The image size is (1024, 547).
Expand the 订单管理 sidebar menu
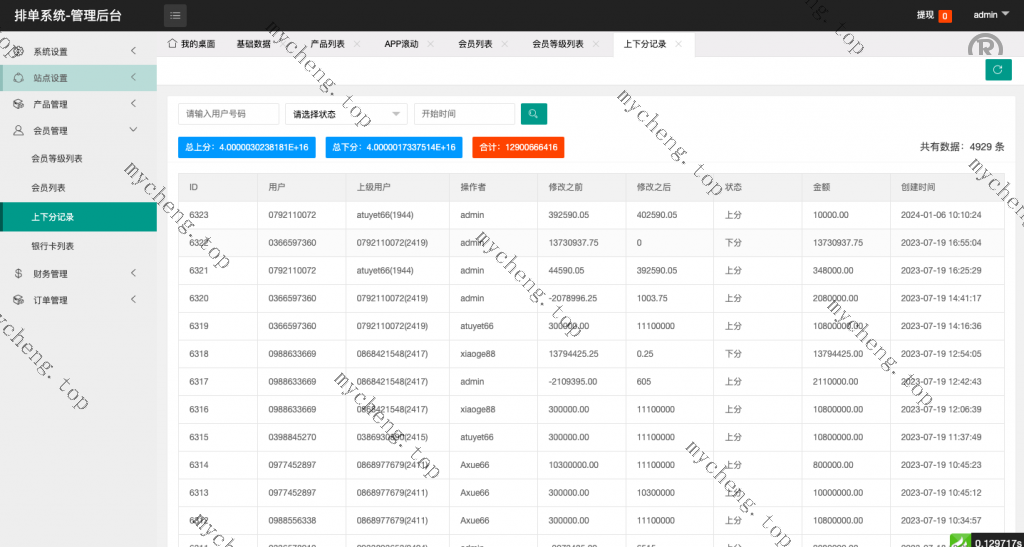click(78, 300)
